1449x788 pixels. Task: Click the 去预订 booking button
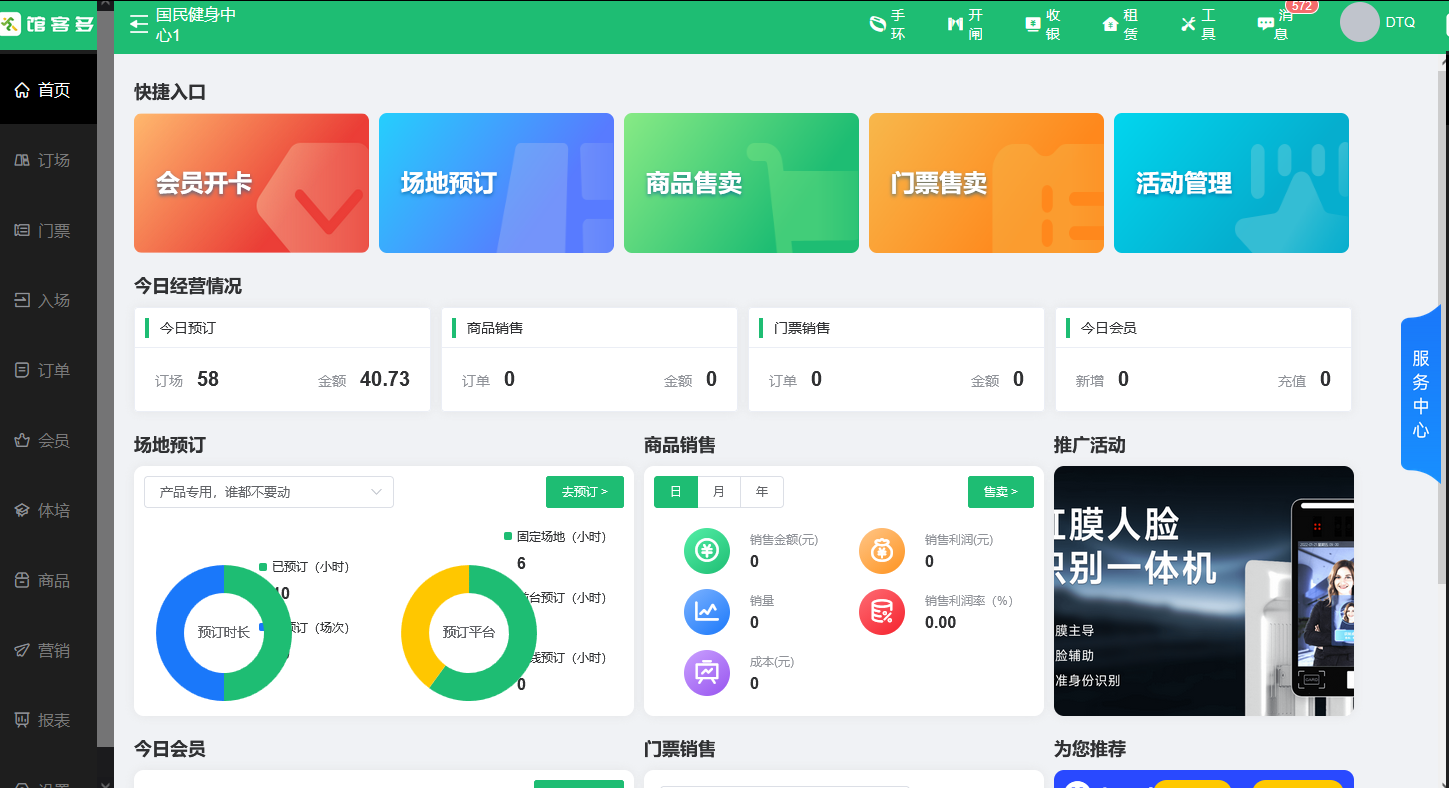[584, 491]
